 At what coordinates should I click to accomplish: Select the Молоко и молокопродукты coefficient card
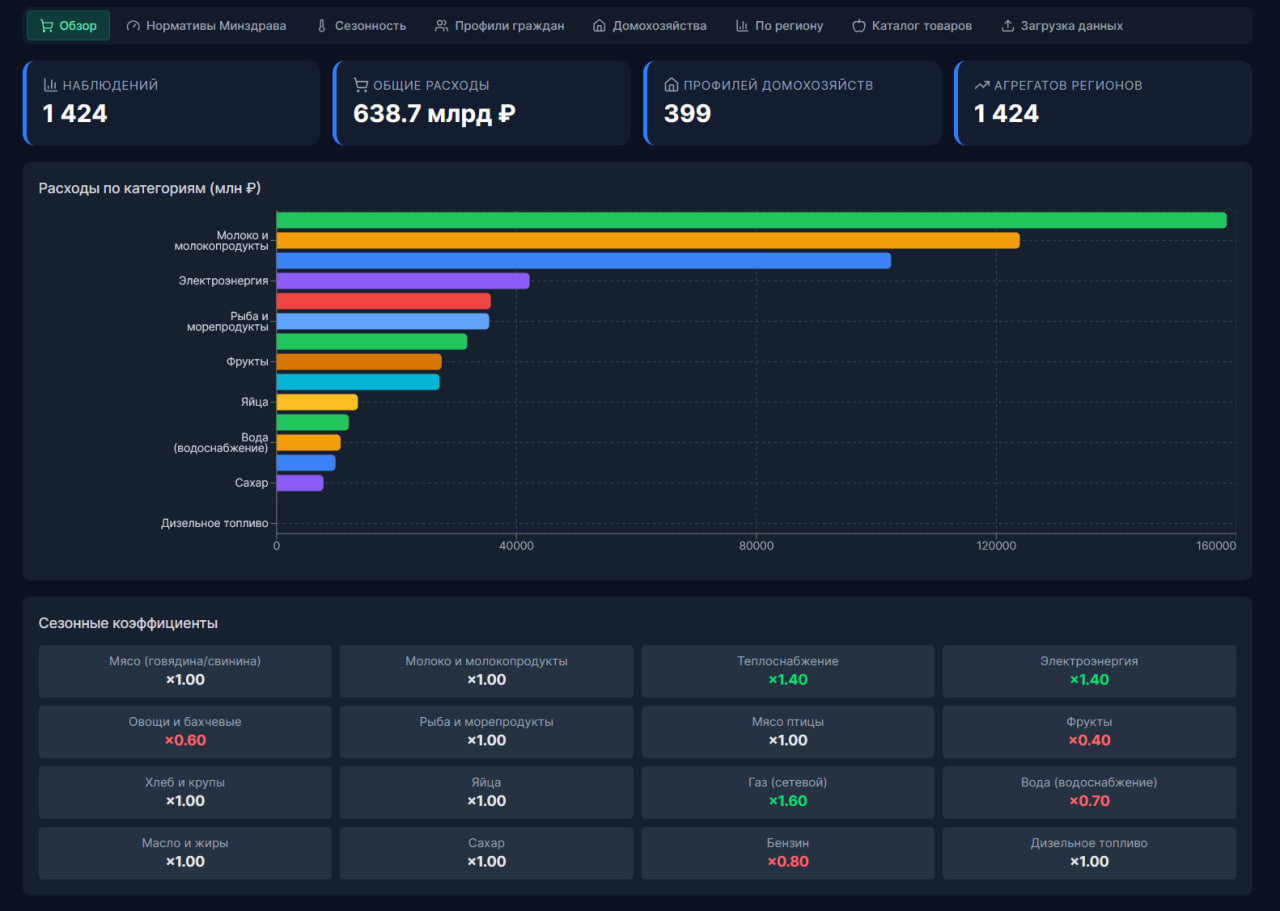point(486,671)
